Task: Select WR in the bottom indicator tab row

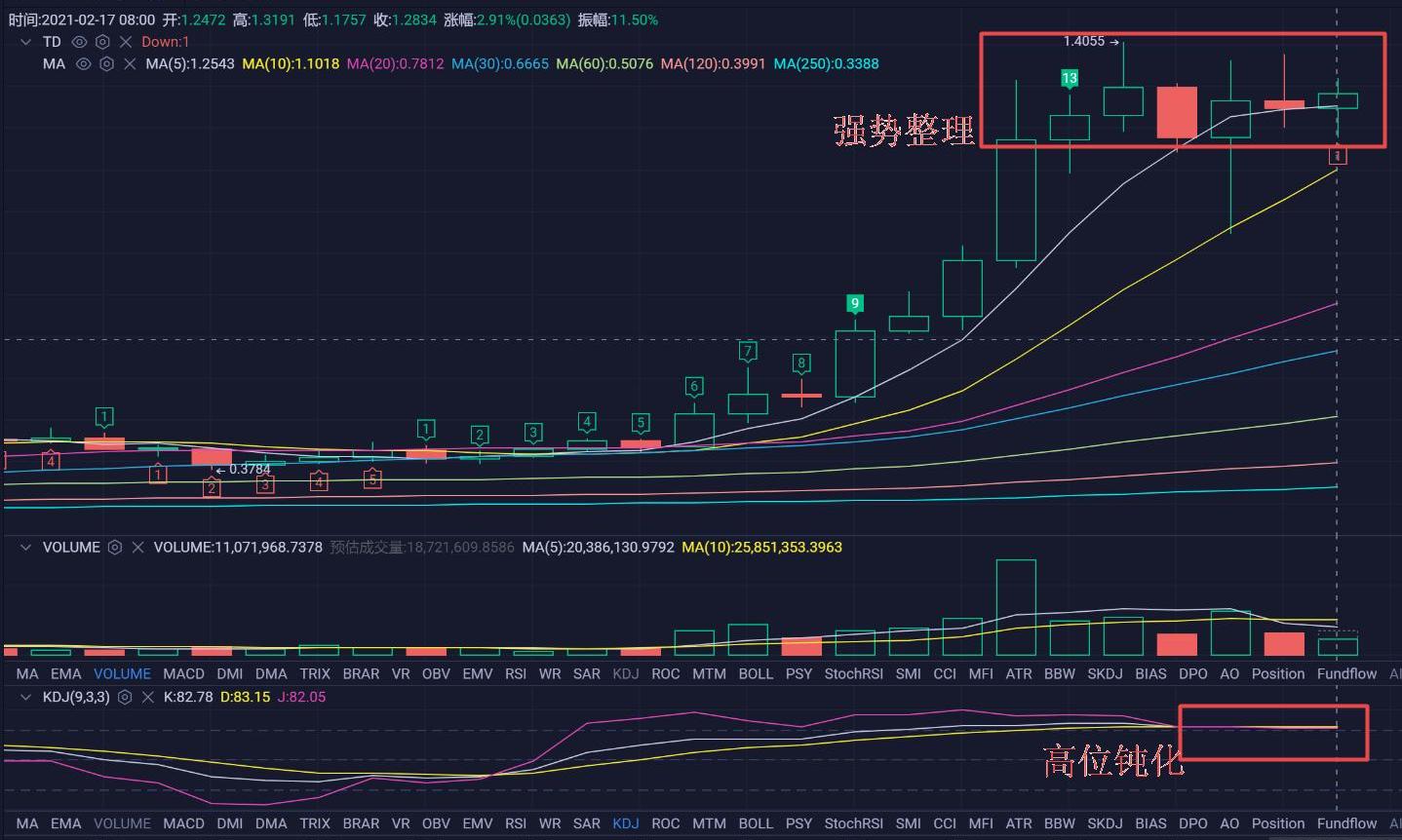Action: (550, 823)
